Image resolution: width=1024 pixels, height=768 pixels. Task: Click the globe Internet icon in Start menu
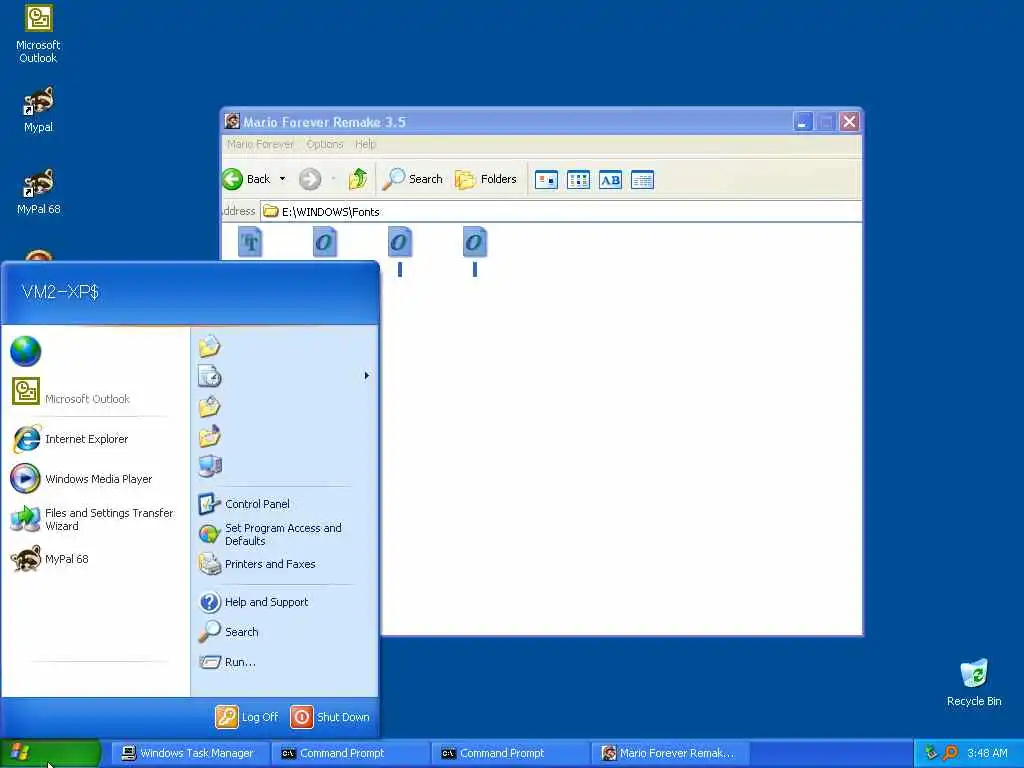click(x=25, y=351)
